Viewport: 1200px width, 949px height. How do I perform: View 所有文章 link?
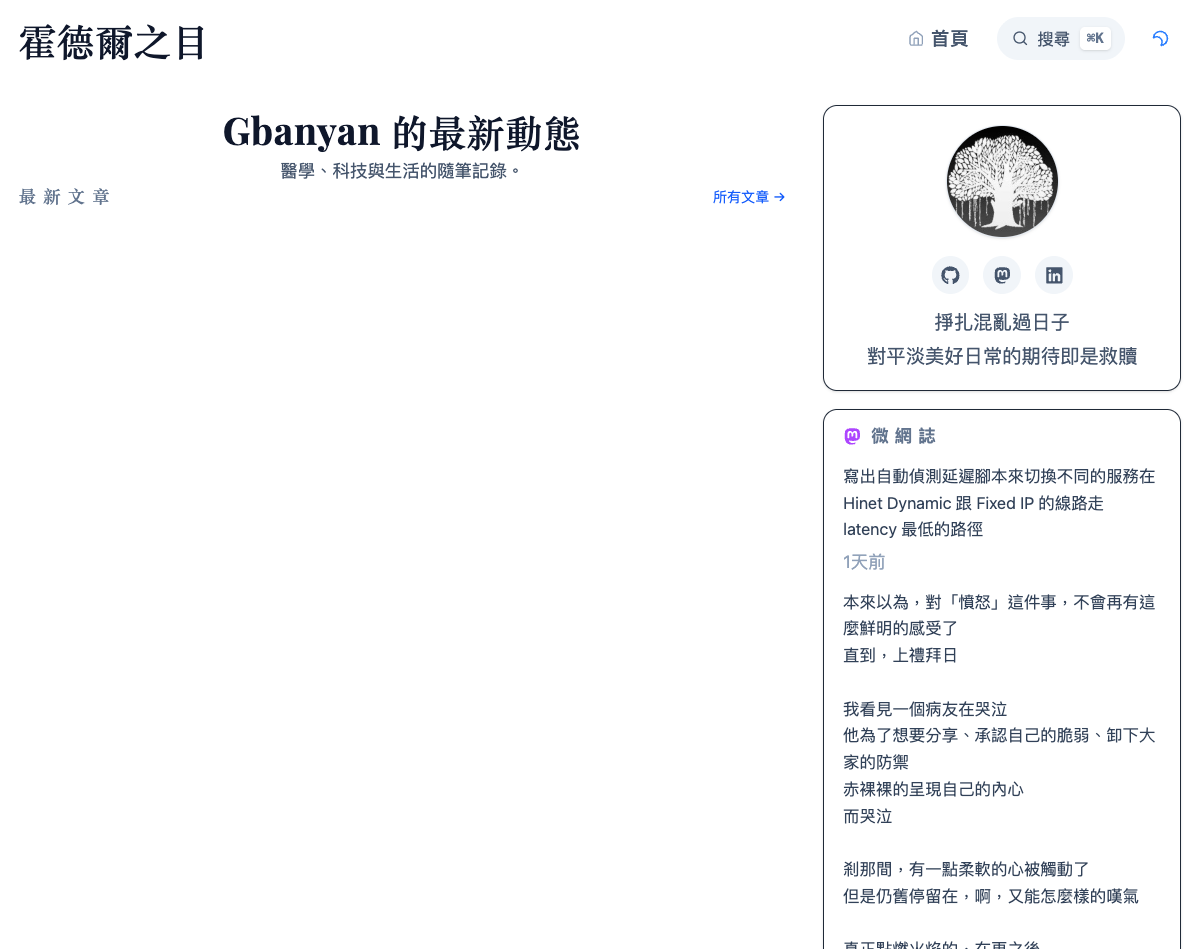pyautogui.click(x=741, y=197)
